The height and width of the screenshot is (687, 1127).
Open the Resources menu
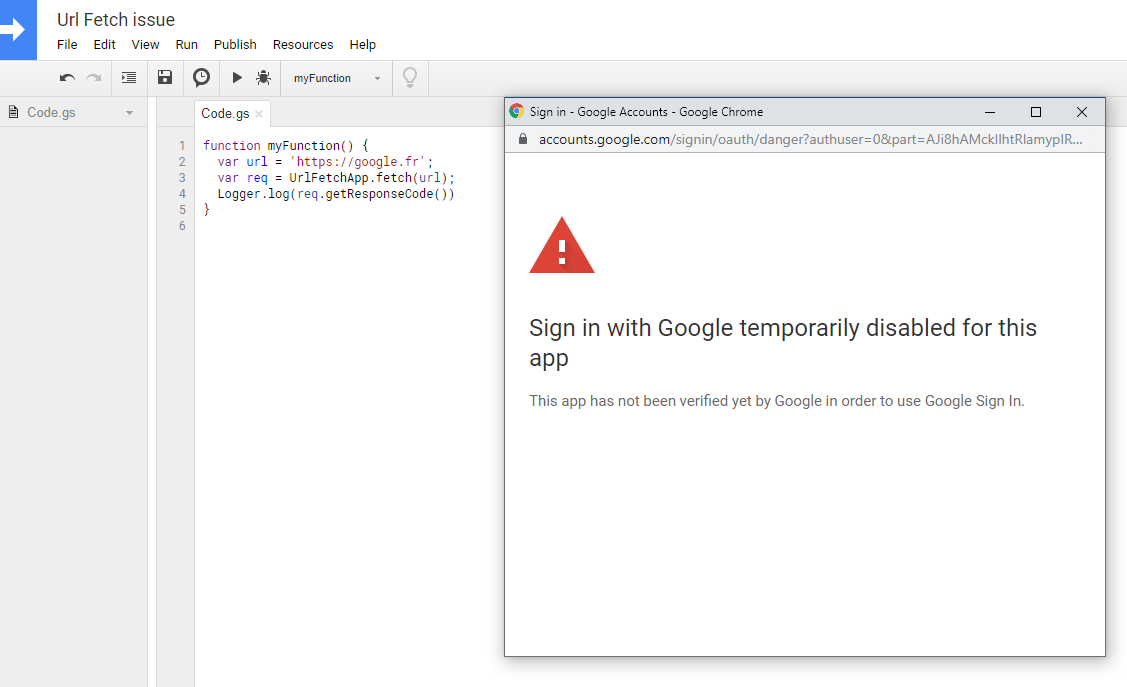point(303,44)
